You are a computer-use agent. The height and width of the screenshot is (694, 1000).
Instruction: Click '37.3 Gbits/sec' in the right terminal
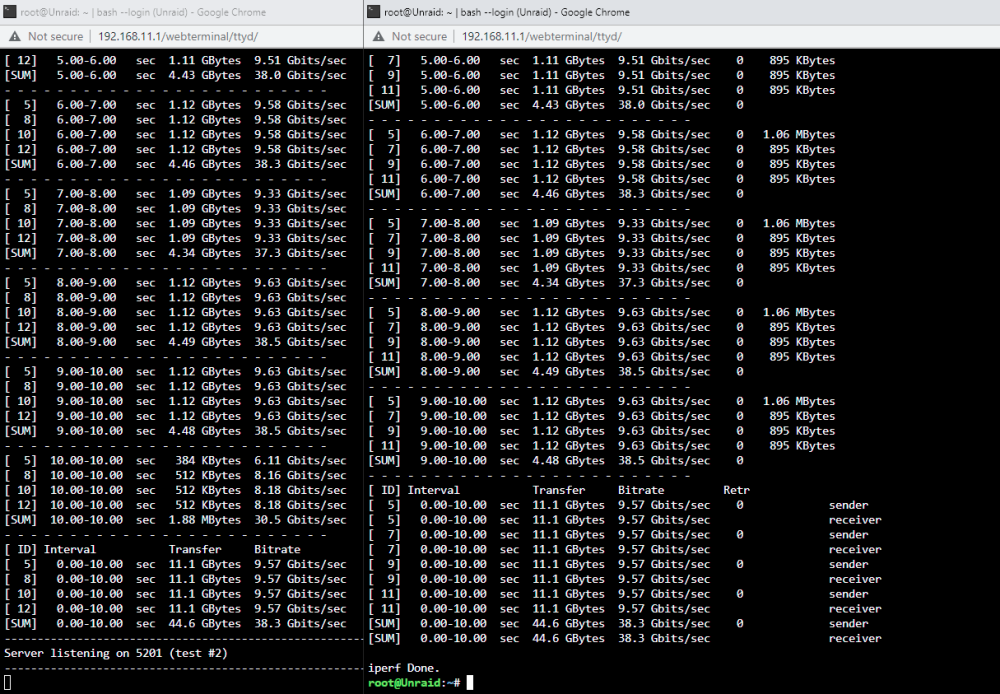pos(664,283)
